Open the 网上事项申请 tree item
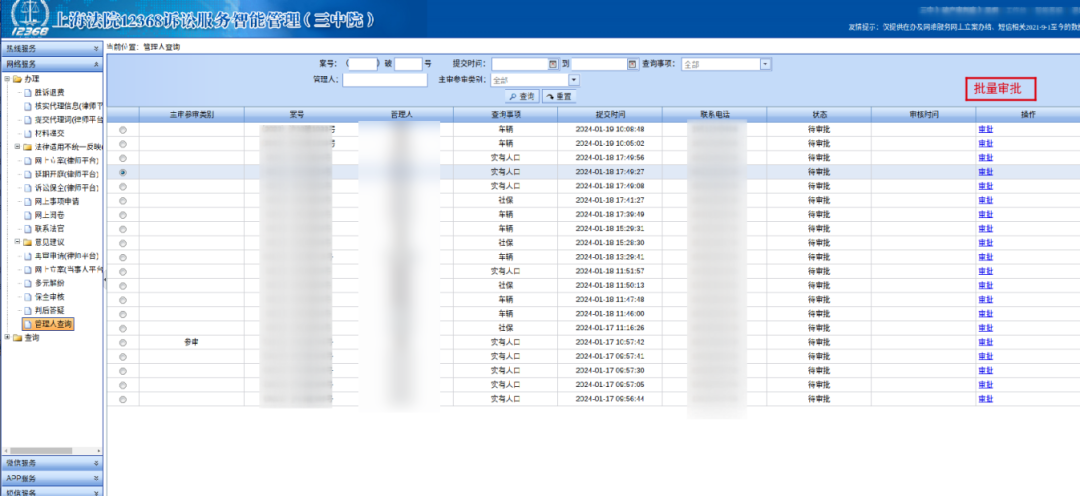 click(x=56, y=202)
